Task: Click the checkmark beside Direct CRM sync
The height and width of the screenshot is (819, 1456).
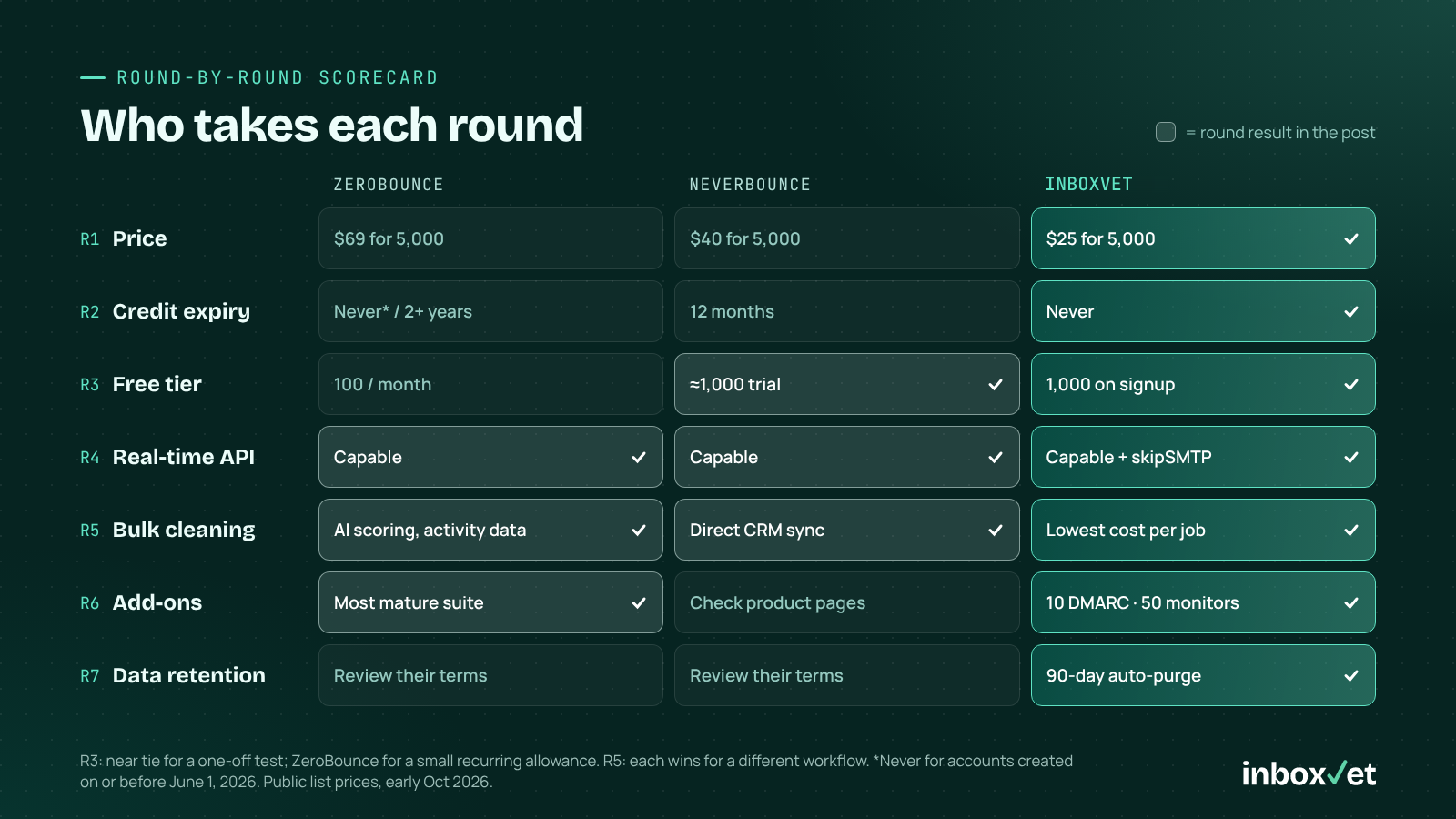Action: [x=996, y=531]
